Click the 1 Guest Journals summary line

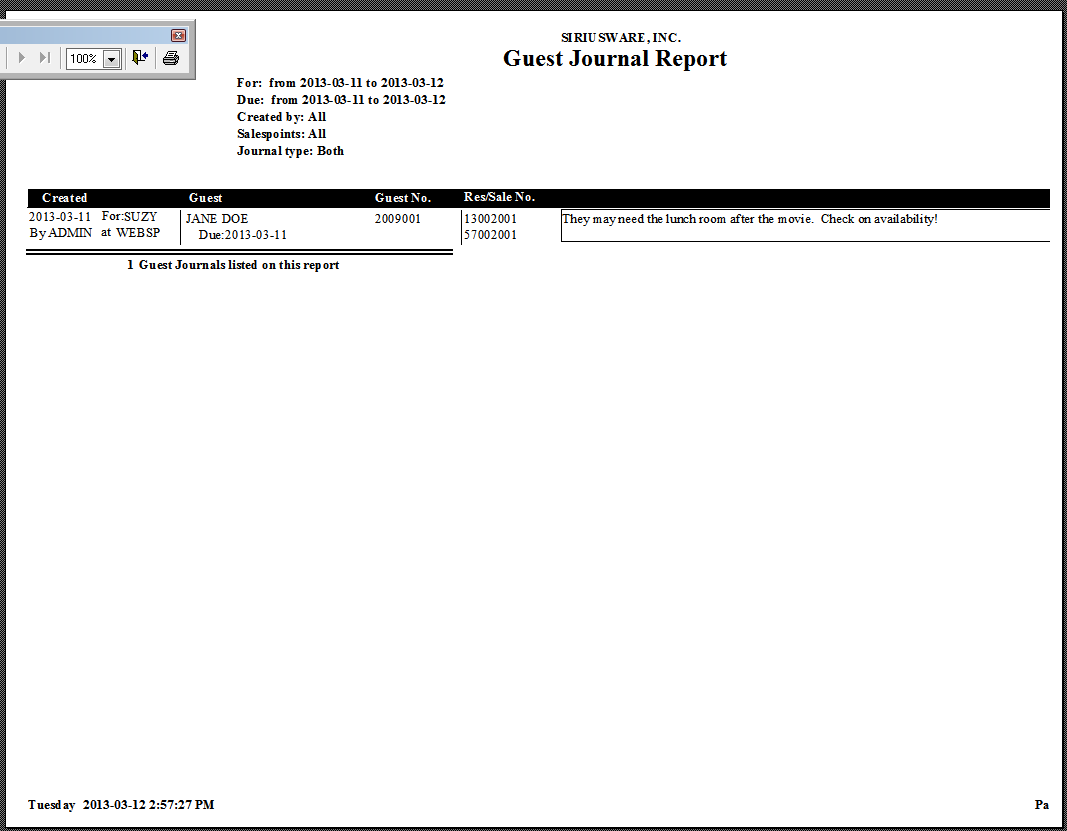233,265
